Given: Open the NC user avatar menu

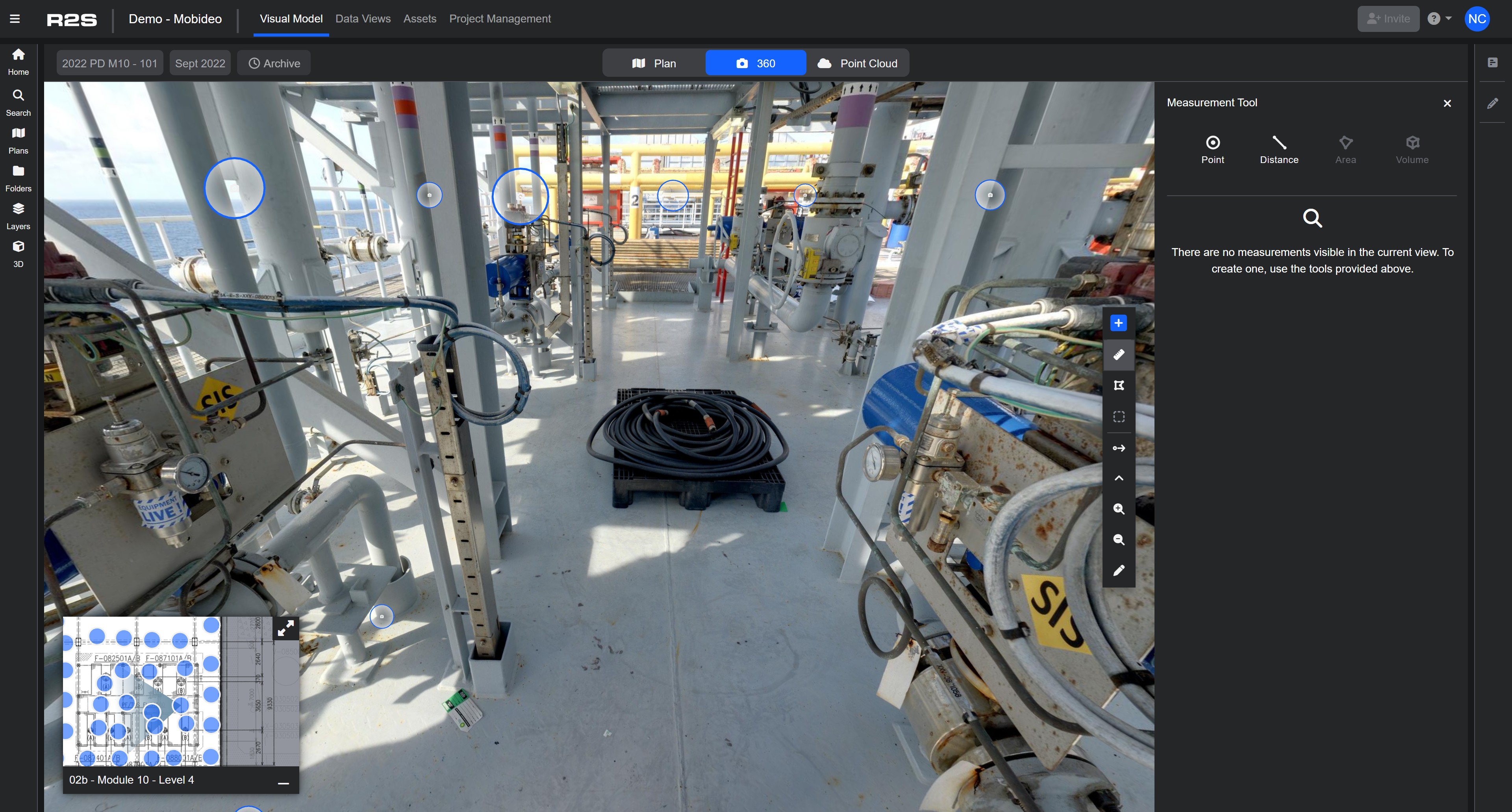Looking at the screenshot, I should (x=1477, y=19).
